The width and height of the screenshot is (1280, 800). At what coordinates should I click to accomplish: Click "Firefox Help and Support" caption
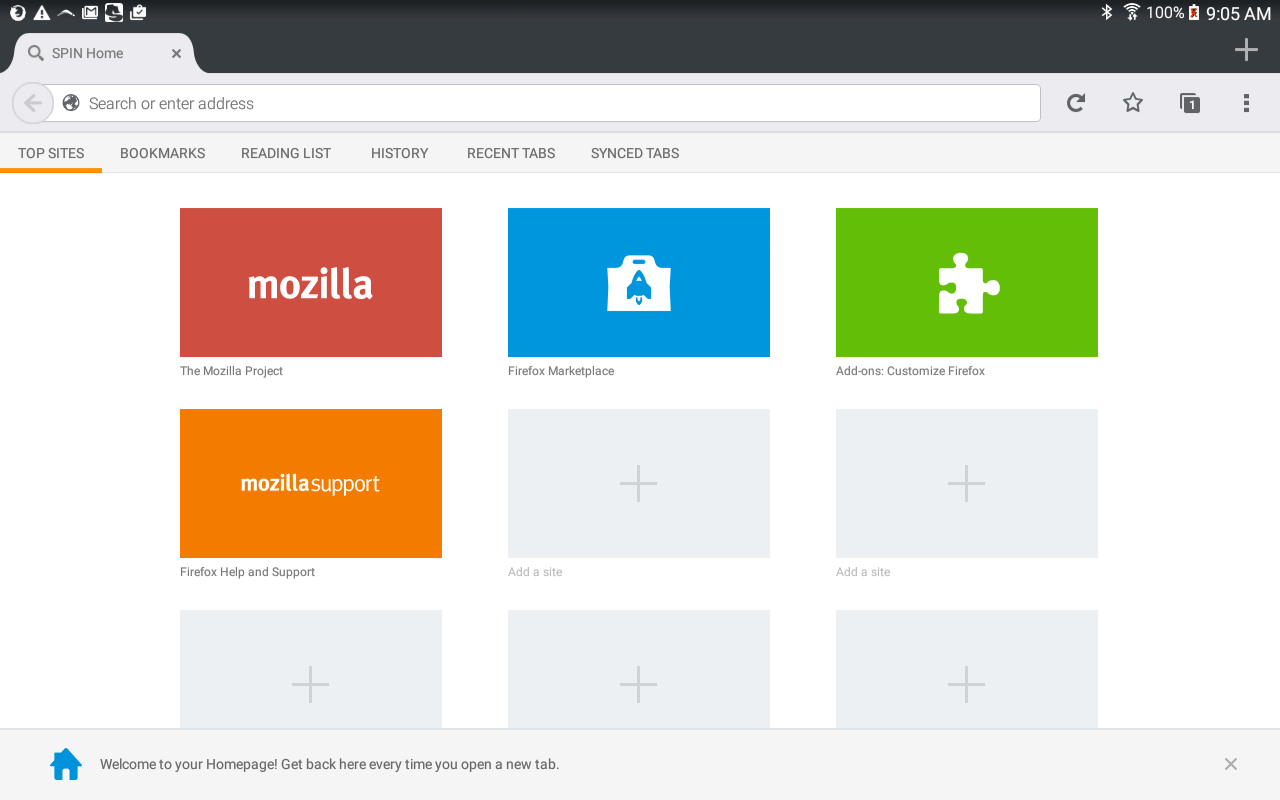click(x=247, y=572)
